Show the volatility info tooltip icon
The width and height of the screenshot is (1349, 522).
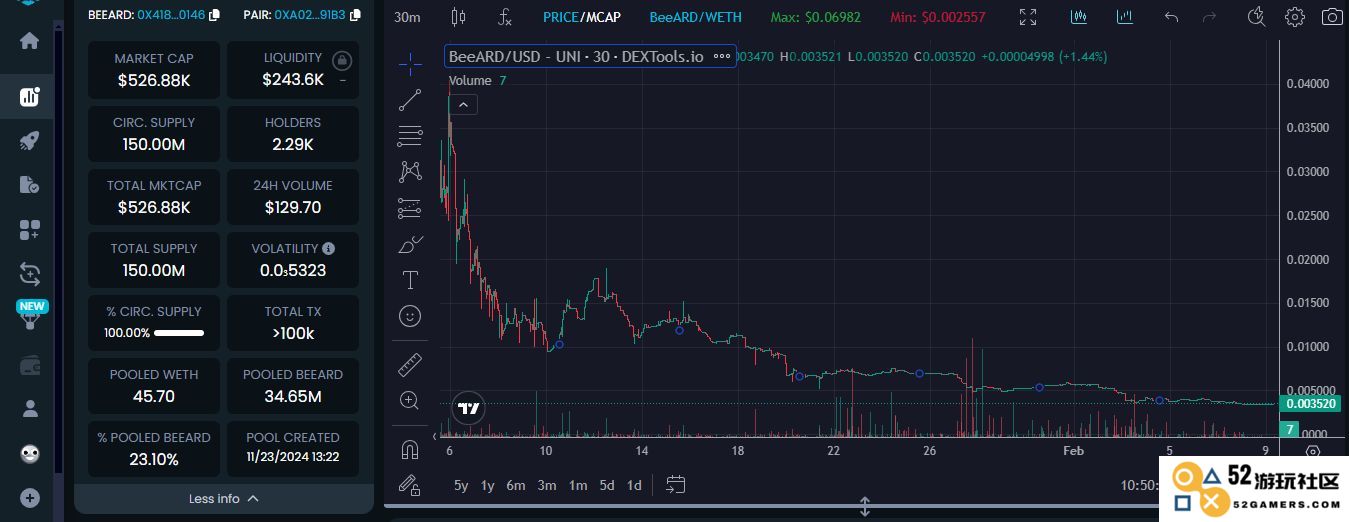pyautogui.click(x=329, y=248)
